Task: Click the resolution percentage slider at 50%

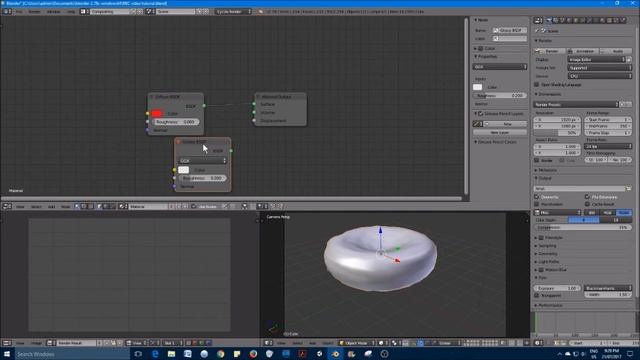Action: pyautogui.click(x=557, y=133)
